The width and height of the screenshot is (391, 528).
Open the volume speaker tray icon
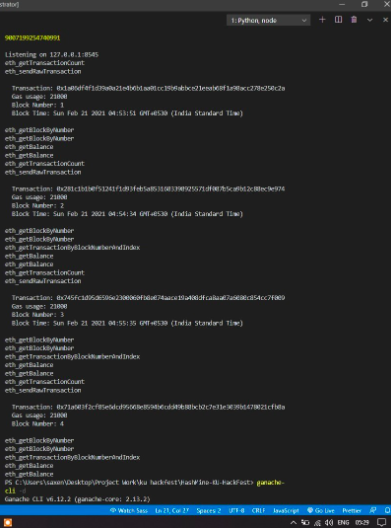[x=329, y=523]
